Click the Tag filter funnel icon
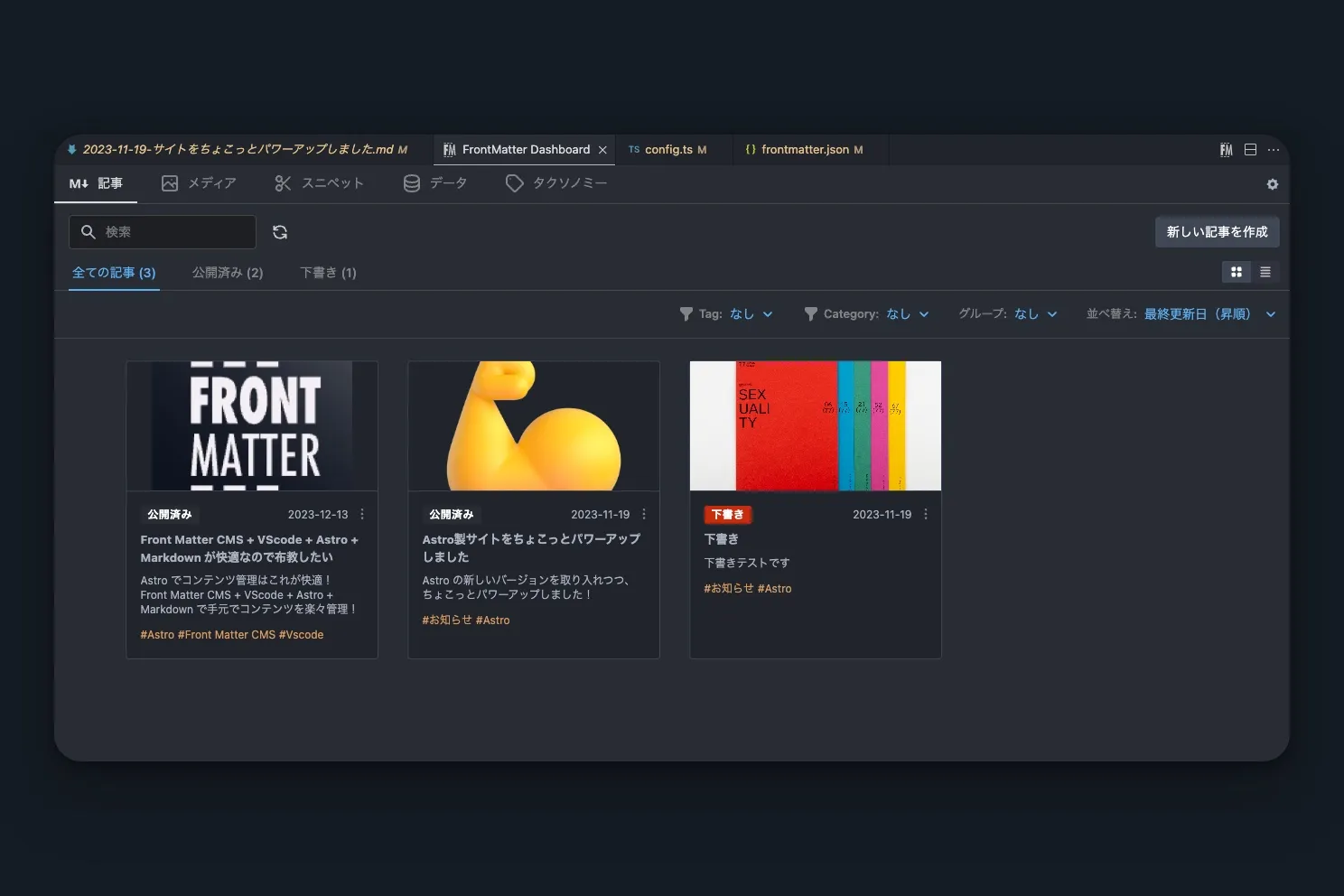This screenshot has width=1344, height=896. [x=686, y=313]
